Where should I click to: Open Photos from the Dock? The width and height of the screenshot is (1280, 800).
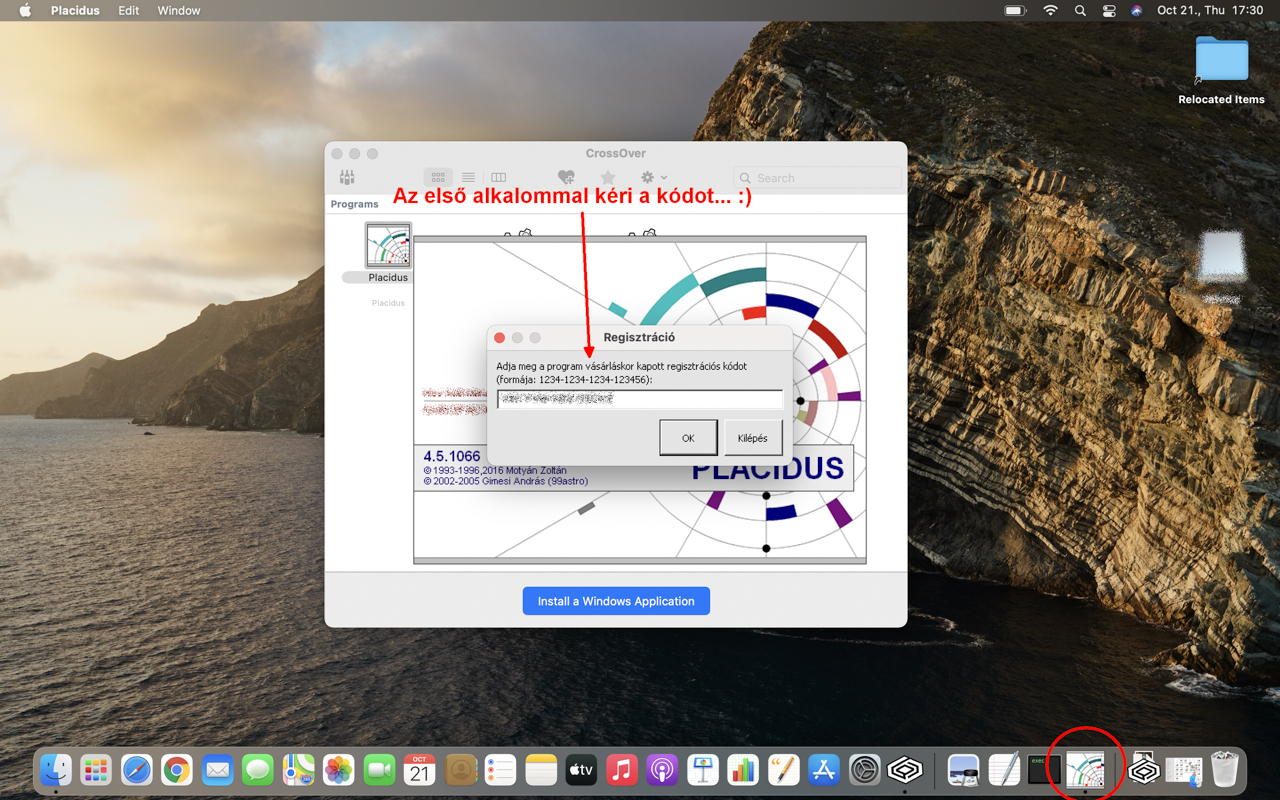point(339,770)
